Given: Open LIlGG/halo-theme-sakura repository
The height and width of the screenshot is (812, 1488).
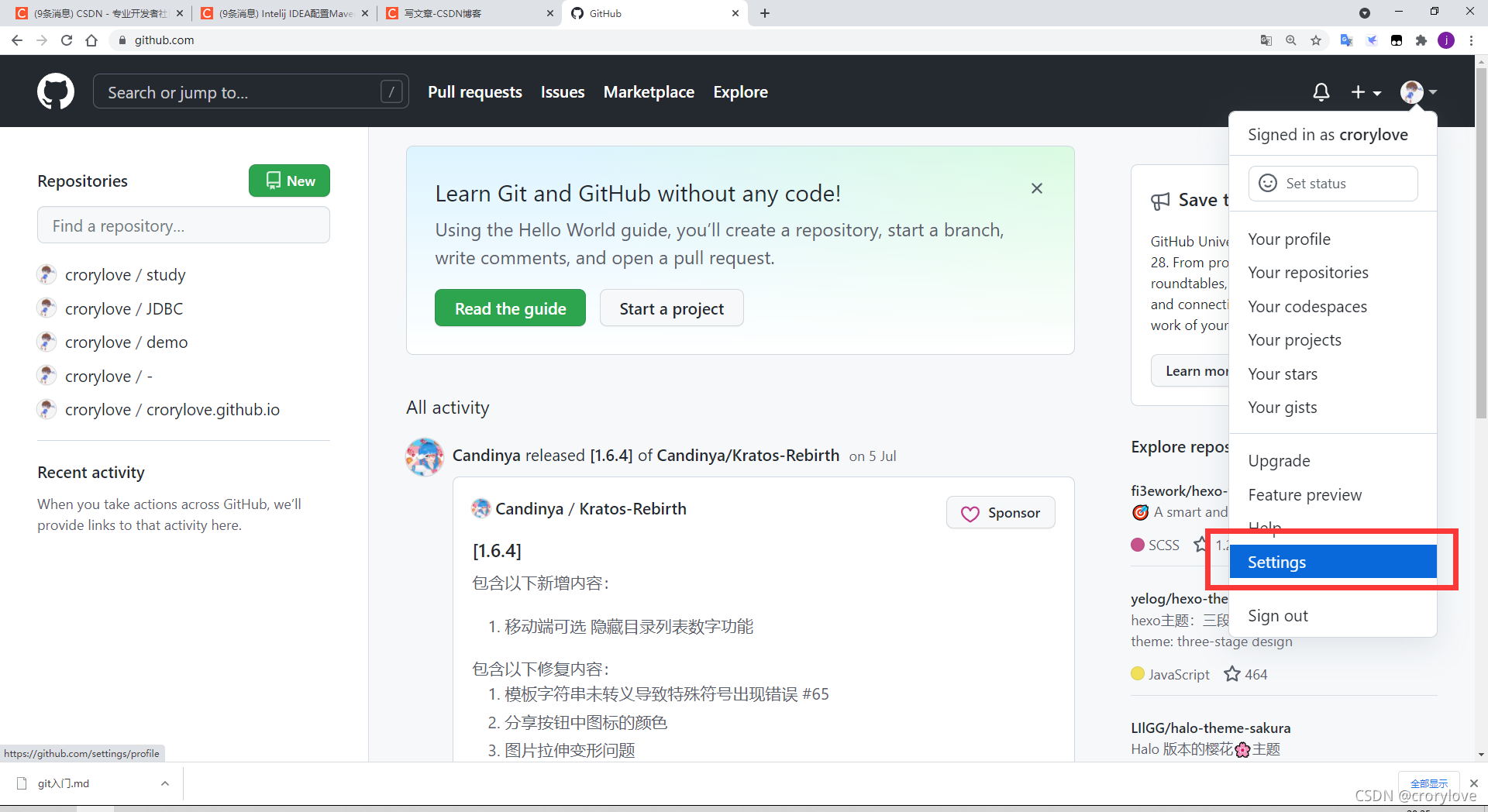Looking at the screenshot, I should [1211, 728].
